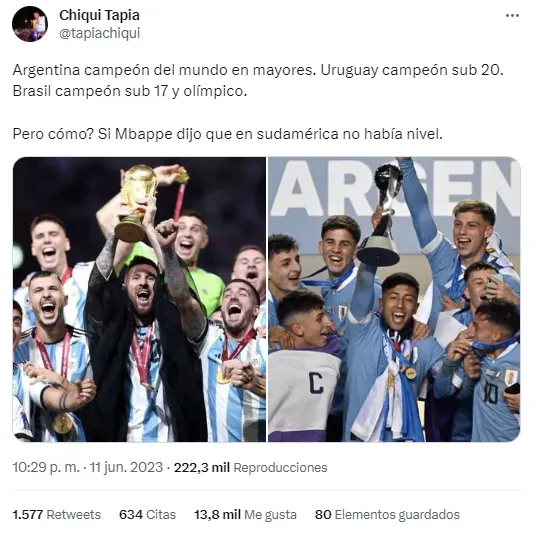
Task: Open the Chiqui Tapia display name link
Action: 99,15
